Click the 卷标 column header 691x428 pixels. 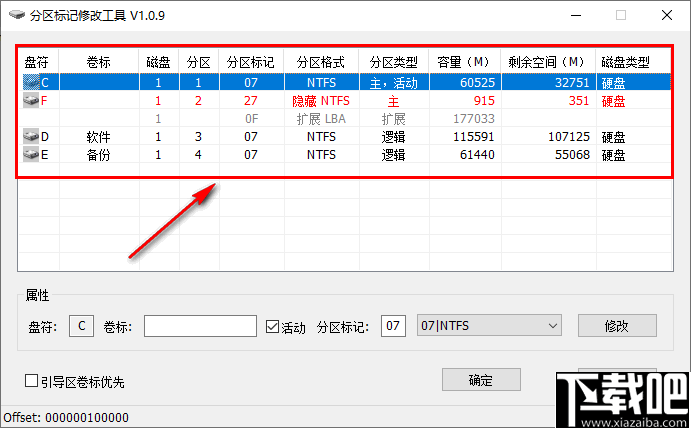pyautogui.click(x=99, y=62)
